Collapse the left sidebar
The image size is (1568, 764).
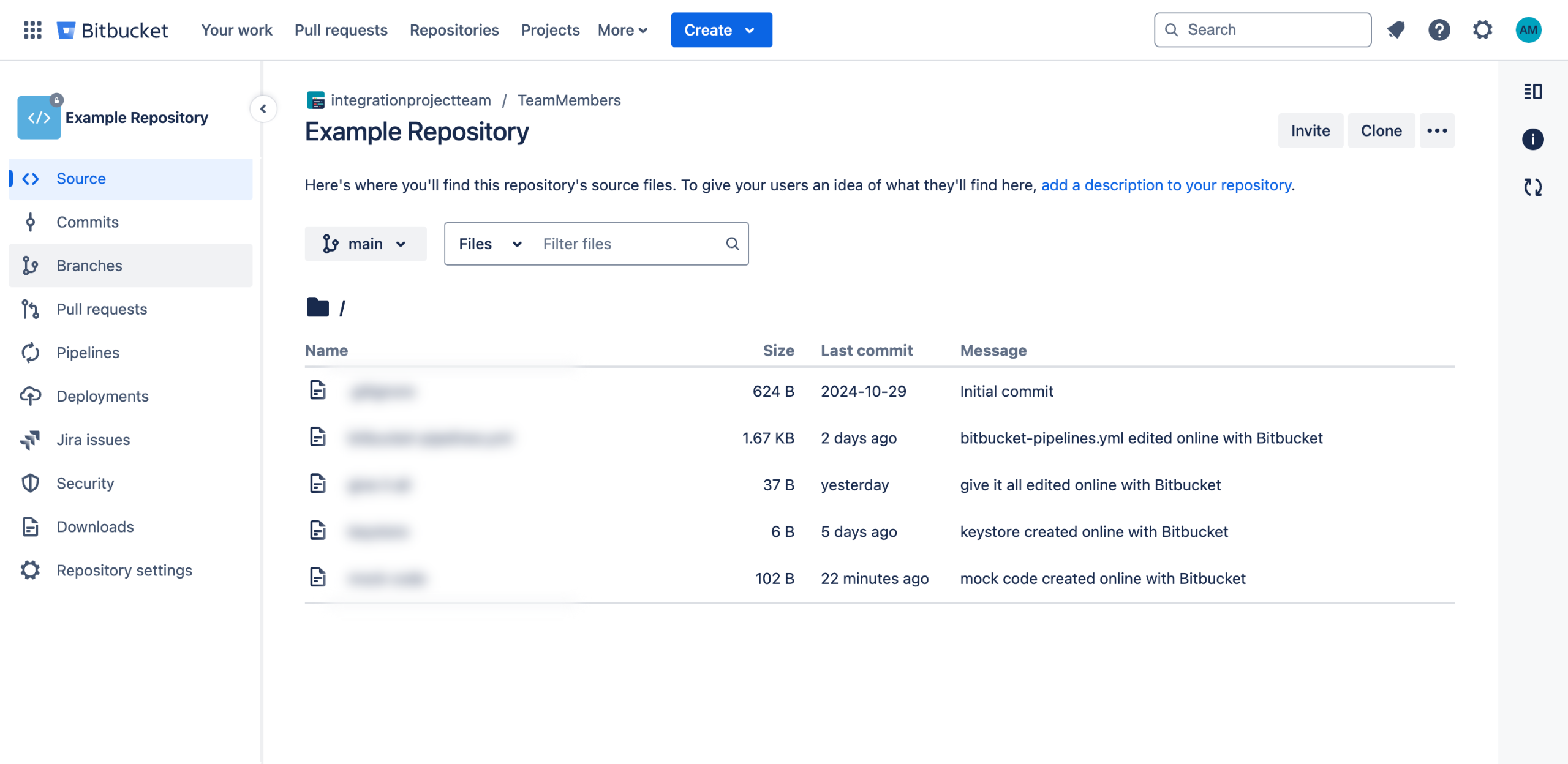click(263, 109)
